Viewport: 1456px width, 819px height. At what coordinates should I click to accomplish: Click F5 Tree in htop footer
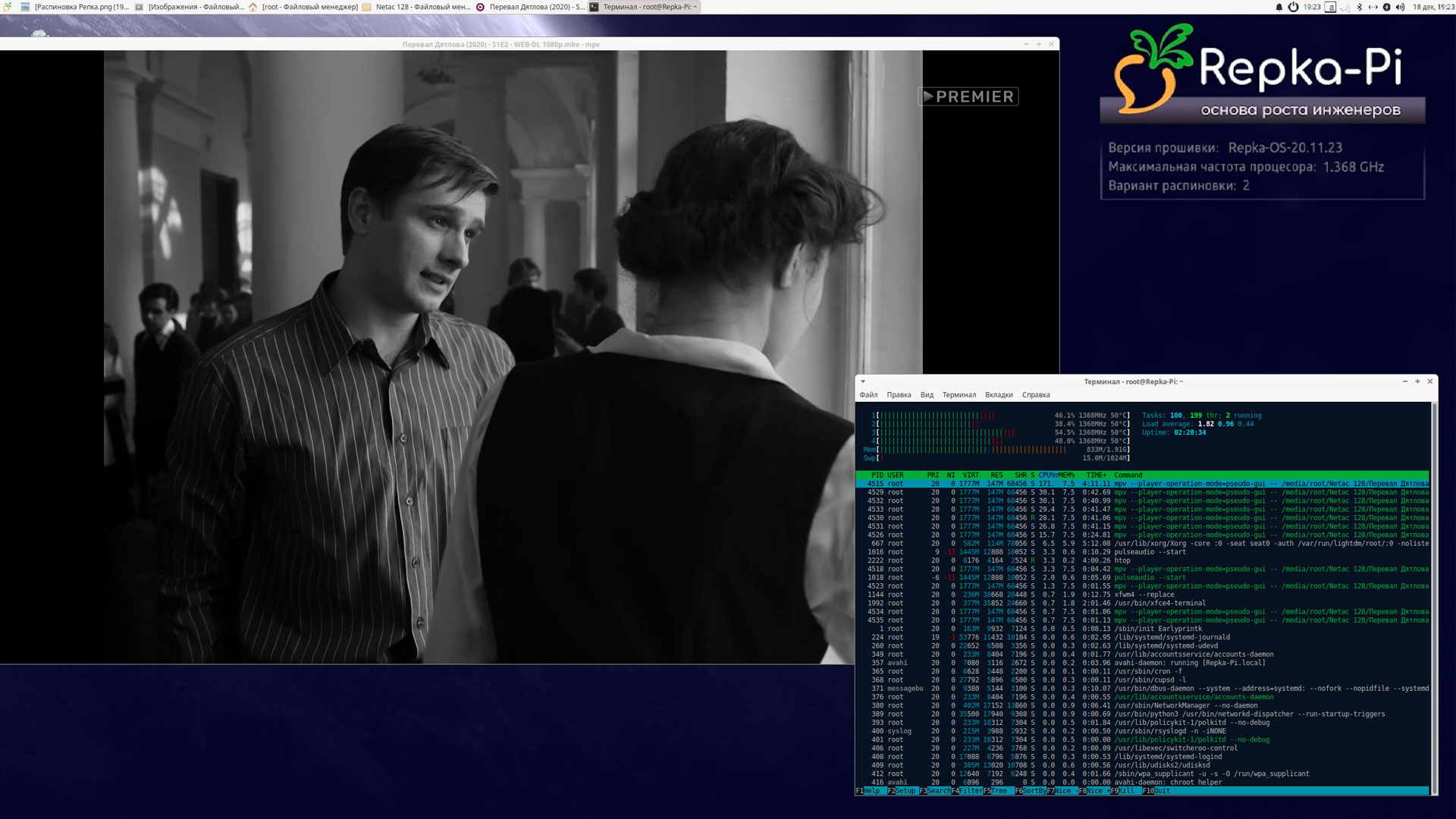[999, 791]
